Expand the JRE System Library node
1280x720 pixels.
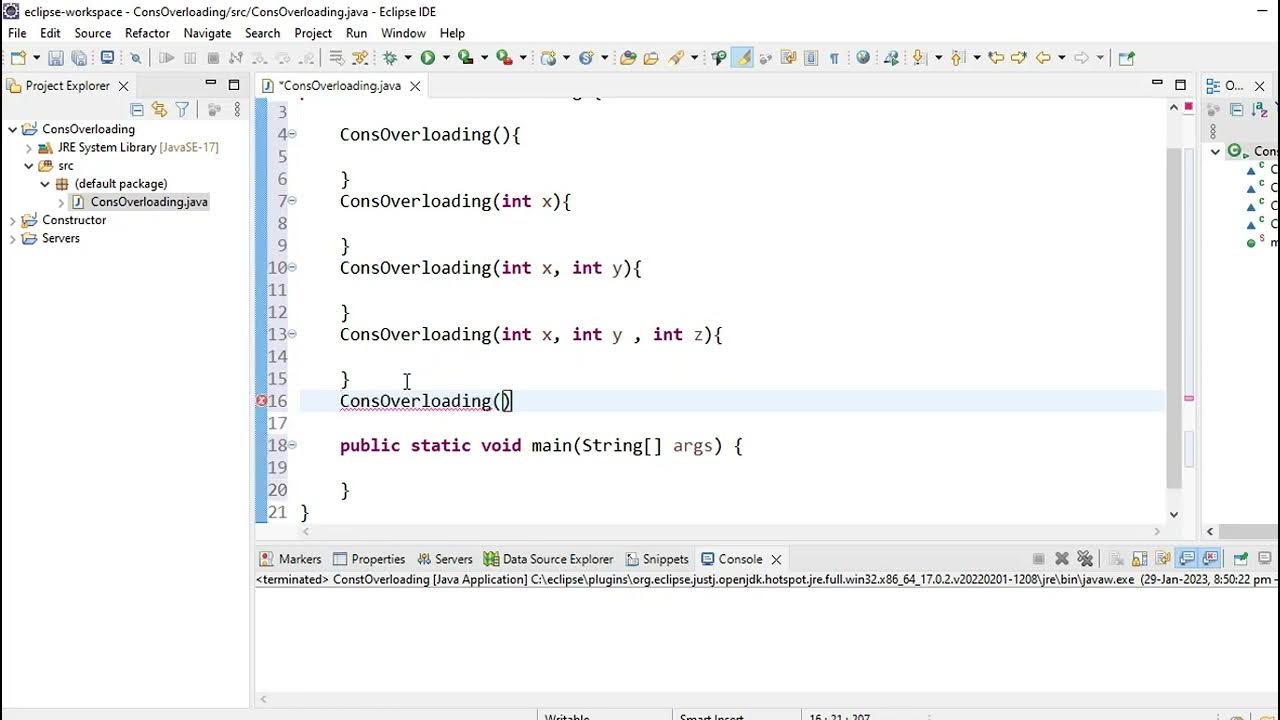pos(29,147)
